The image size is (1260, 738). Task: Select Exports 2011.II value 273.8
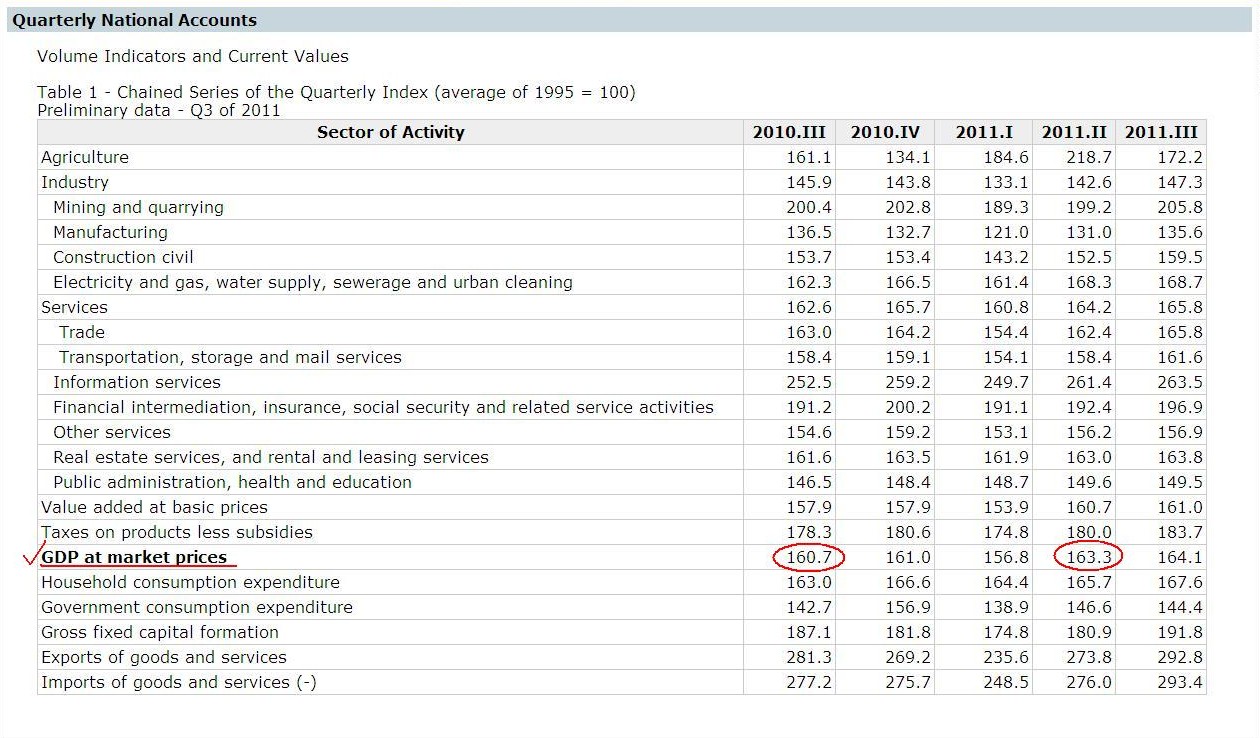tap(1089, 657)
